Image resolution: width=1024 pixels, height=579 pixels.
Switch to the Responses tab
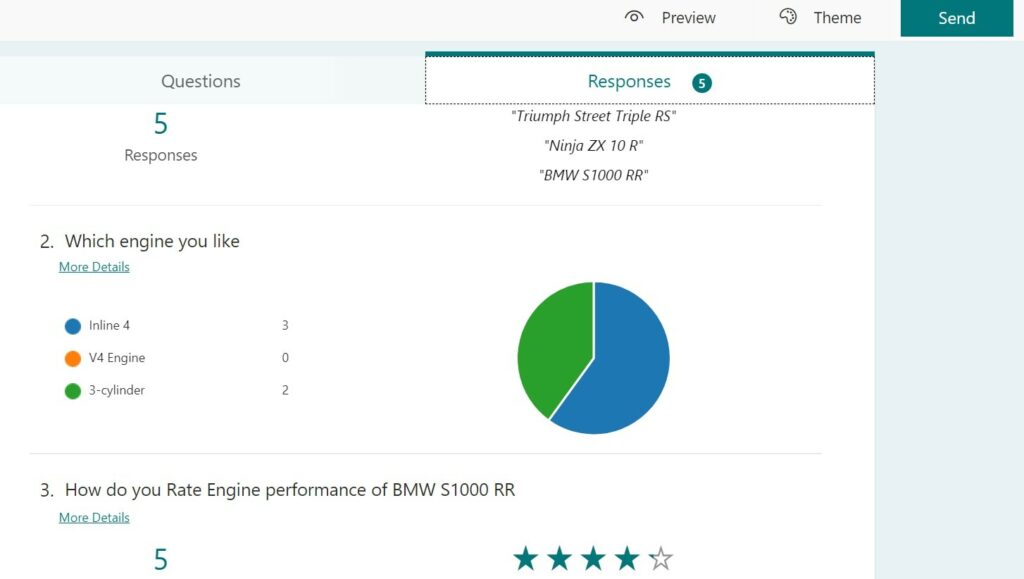629,81
